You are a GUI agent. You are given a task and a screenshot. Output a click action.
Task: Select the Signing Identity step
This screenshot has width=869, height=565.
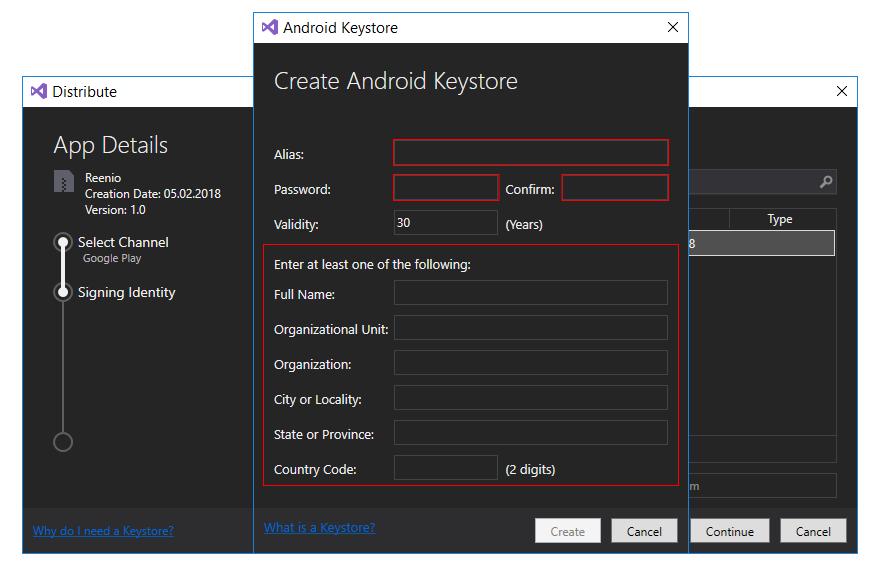point(126,292)
